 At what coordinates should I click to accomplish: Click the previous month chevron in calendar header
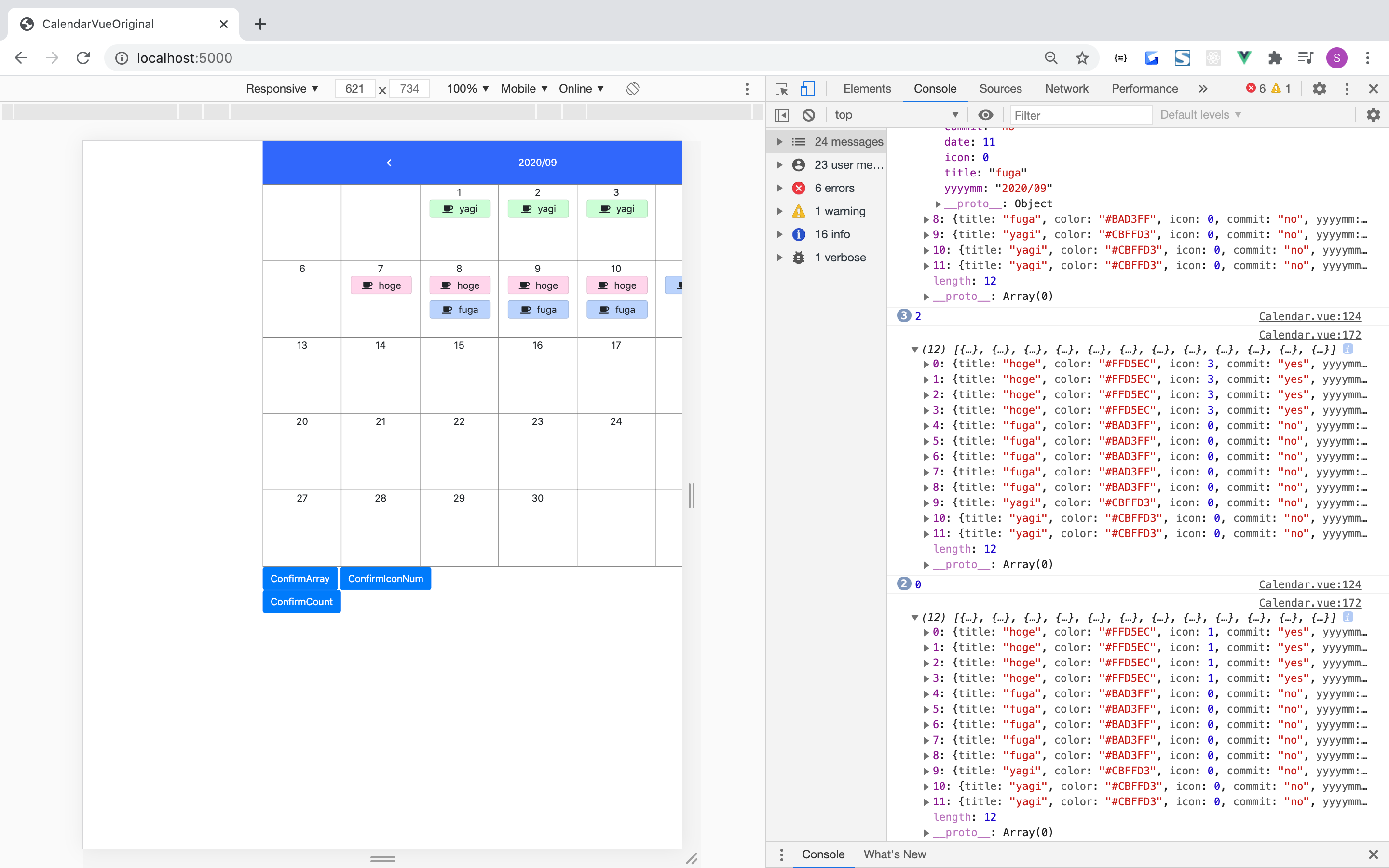389,163
